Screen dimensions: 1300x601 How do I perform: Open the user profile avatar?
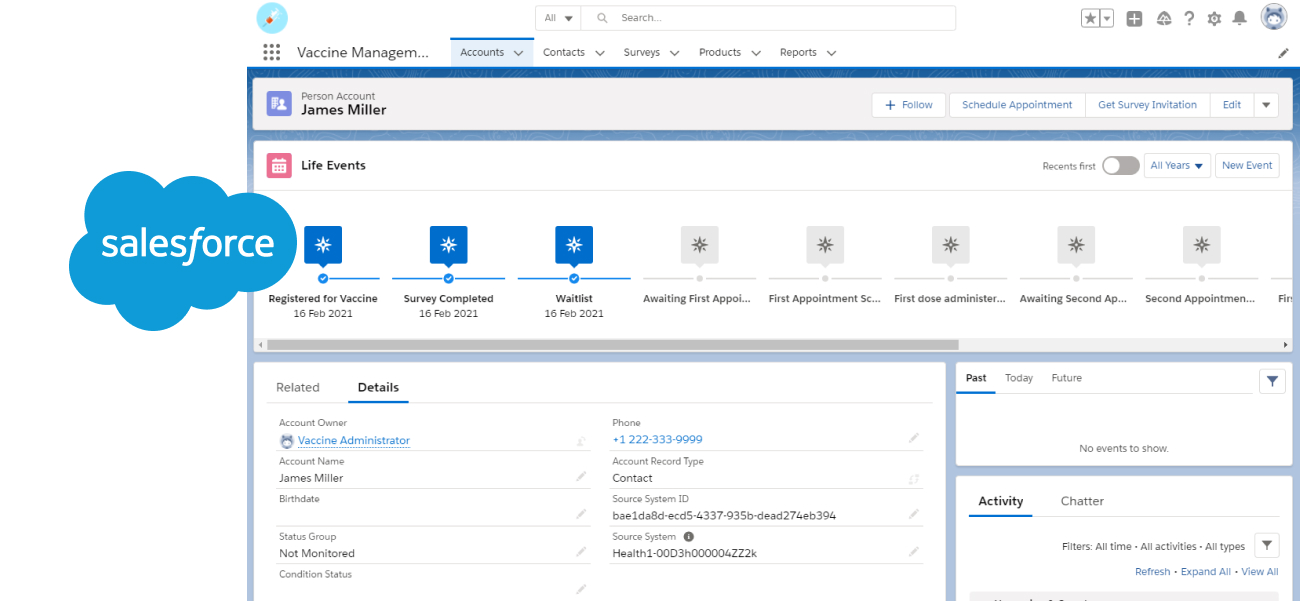tap(1273, 17)
